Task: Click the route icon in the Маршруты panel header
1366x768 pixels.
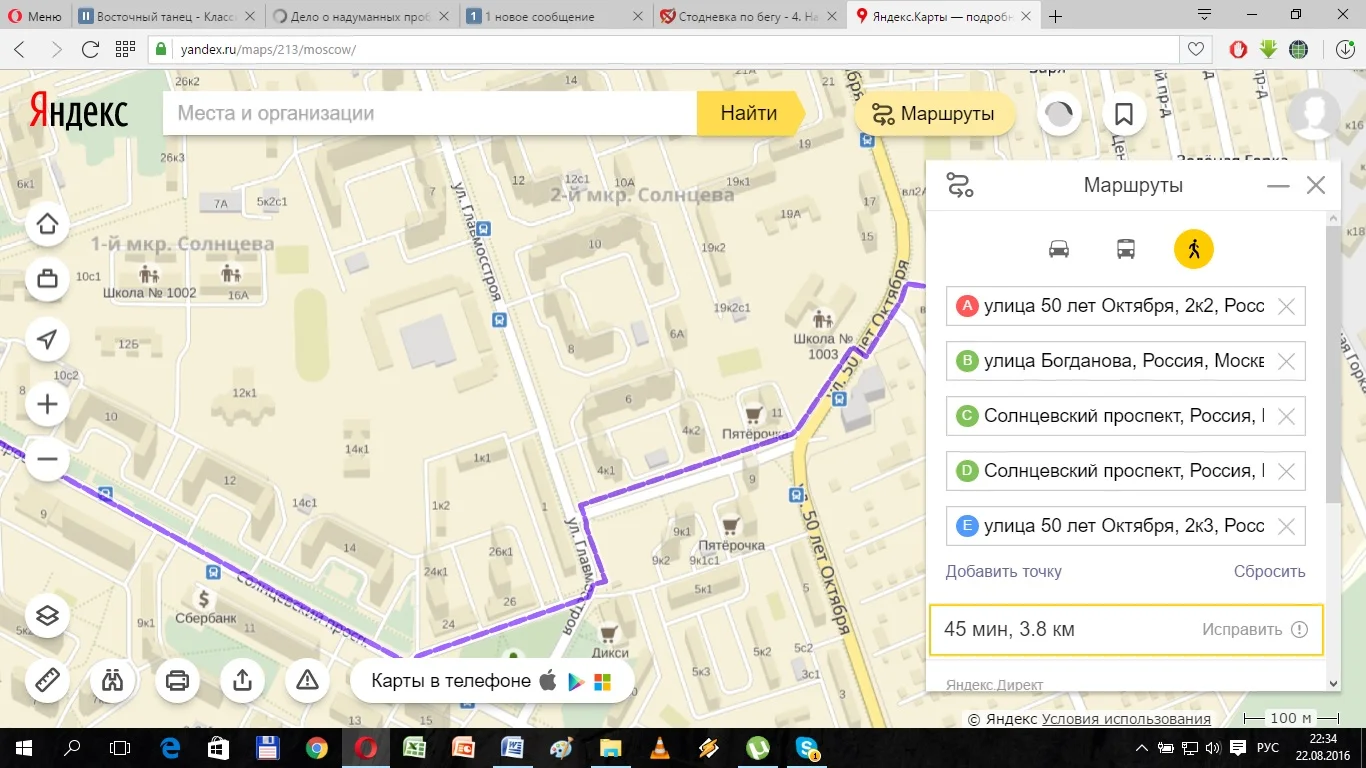Action: pyautogui.click(x=960, y=185)
